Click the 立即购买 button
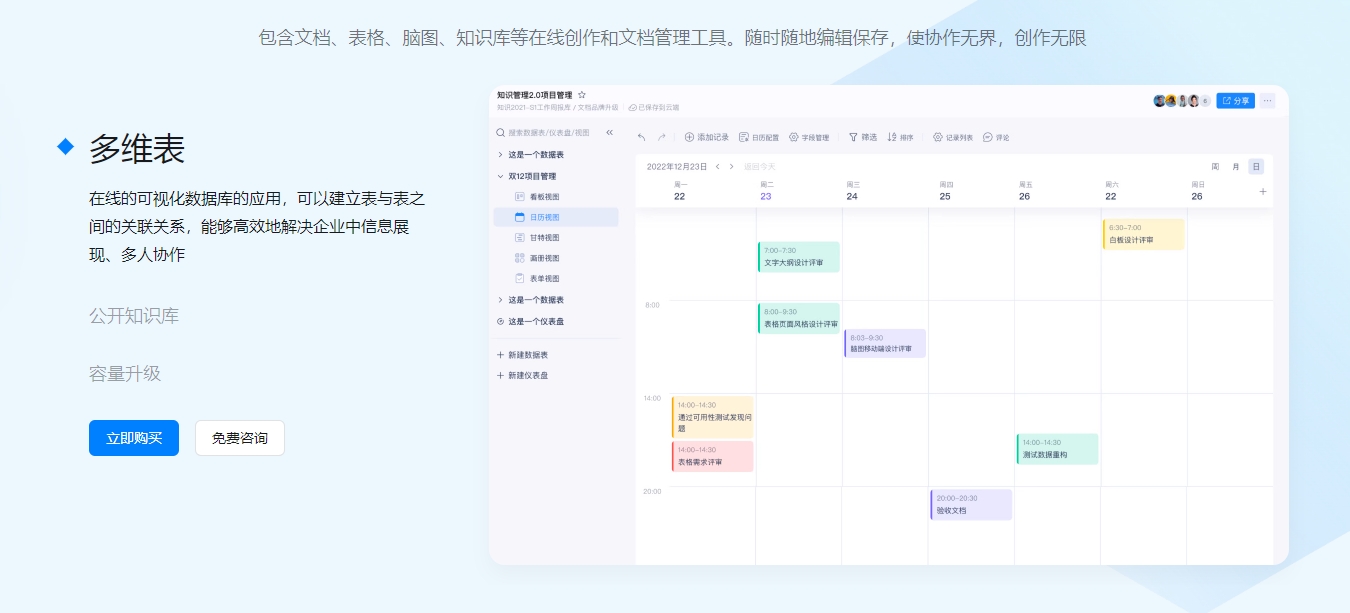The height and width of the screenshot is (613, 1350). 134,438
